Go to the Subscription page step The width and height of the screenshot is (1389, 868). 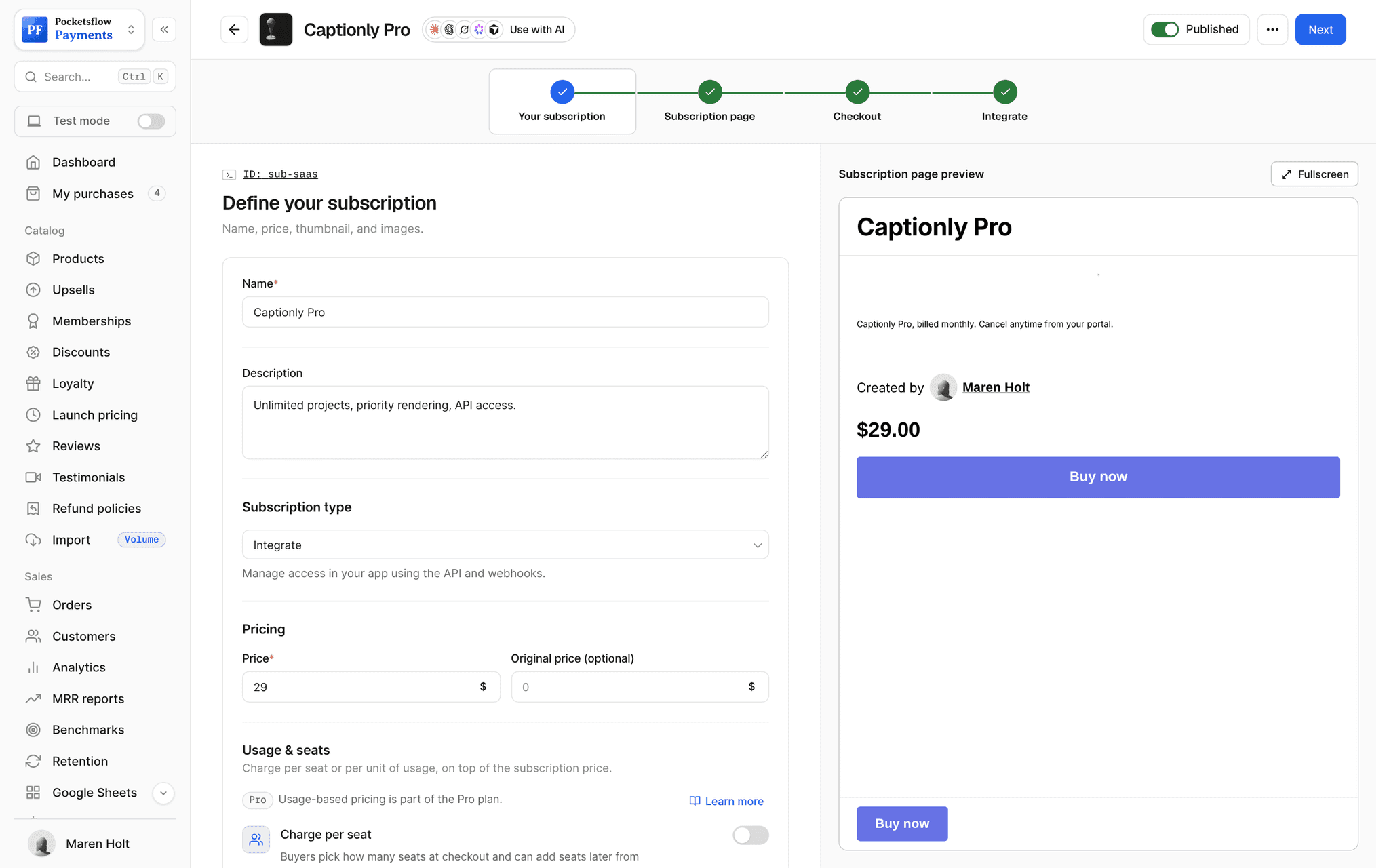[x=709, y=102]
